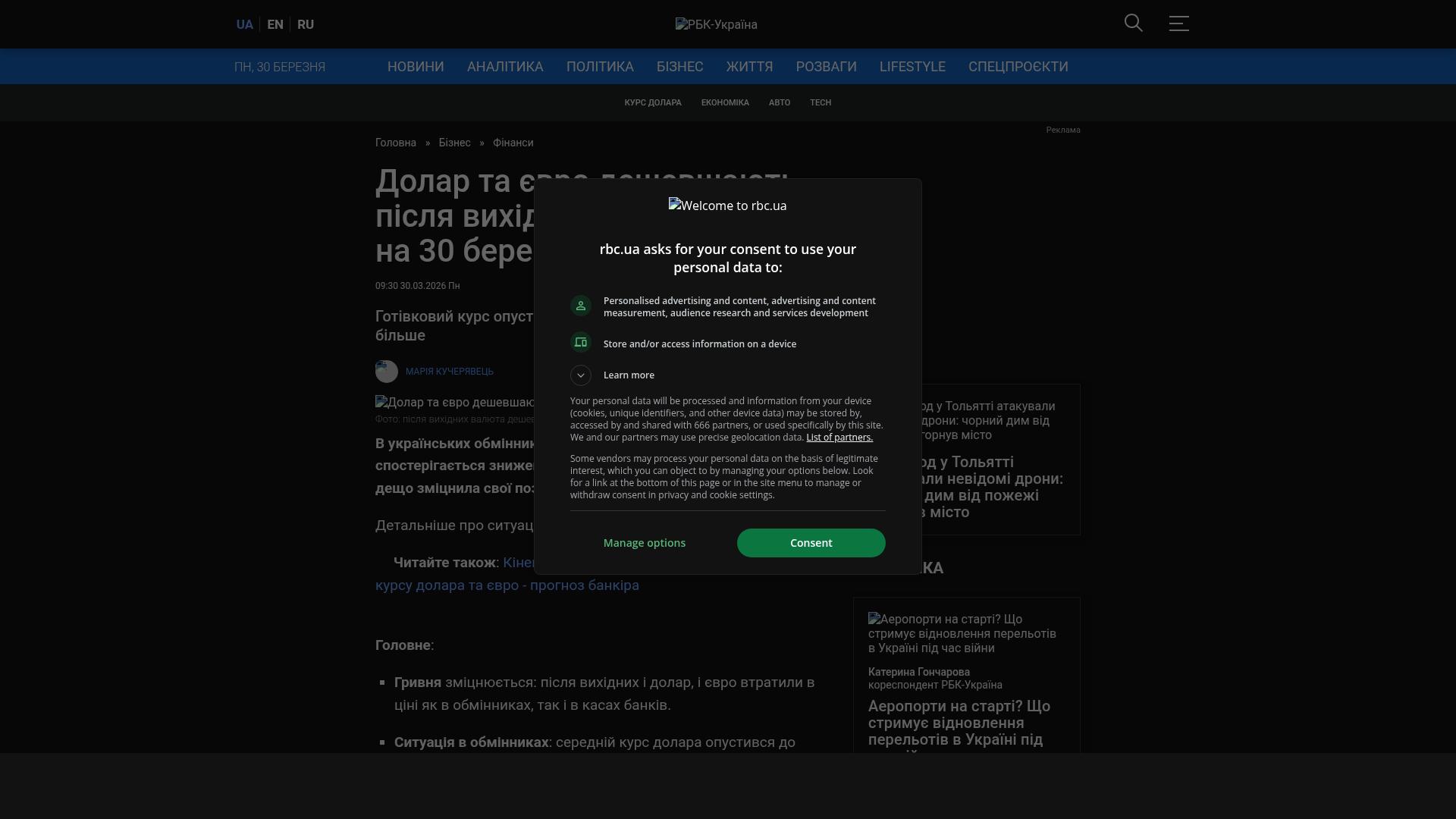Open the НОВИНИ menu section

tap(416, 67)
